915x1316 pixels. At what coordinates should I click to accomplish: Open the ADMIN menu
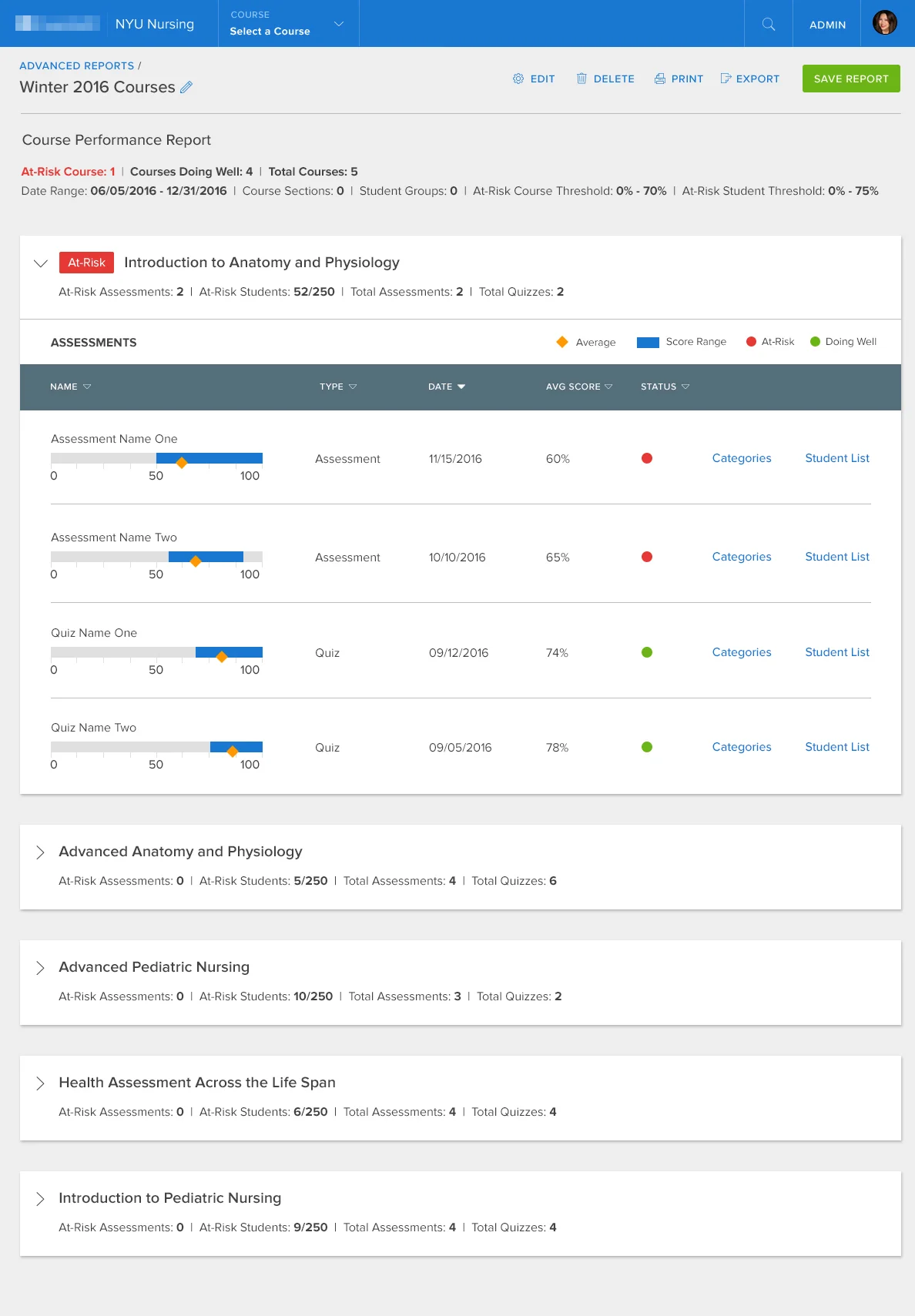[827, 25]
